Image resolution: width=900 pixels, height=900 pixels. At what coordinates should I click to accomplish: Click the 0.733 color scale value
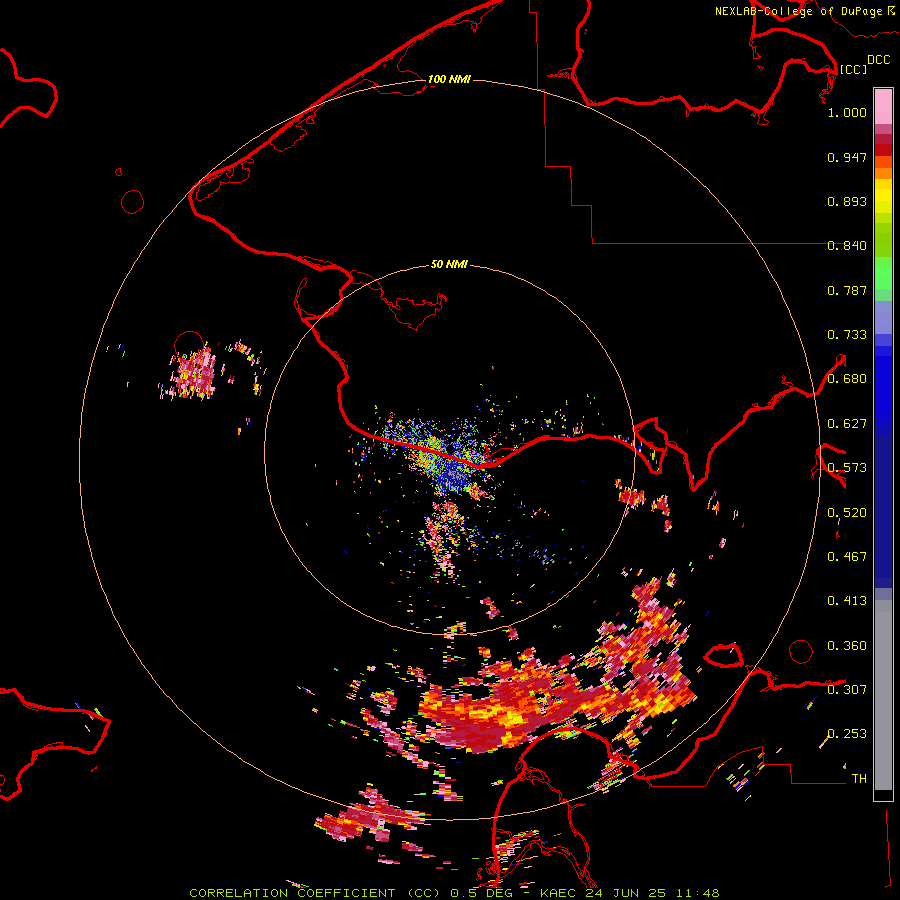(x=847, y=335)
